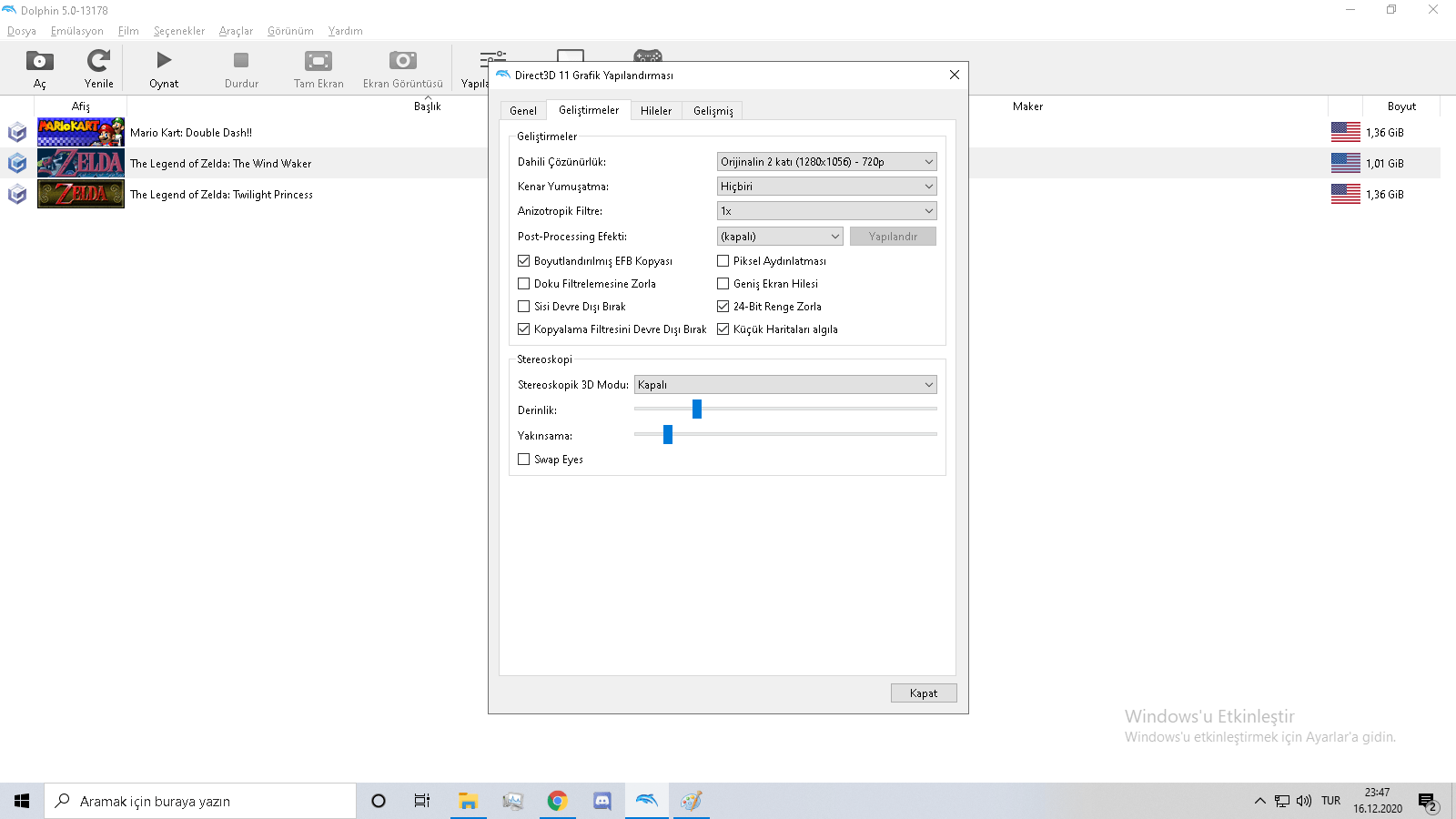Open the Dosya menu

click(x=22, y=31)
